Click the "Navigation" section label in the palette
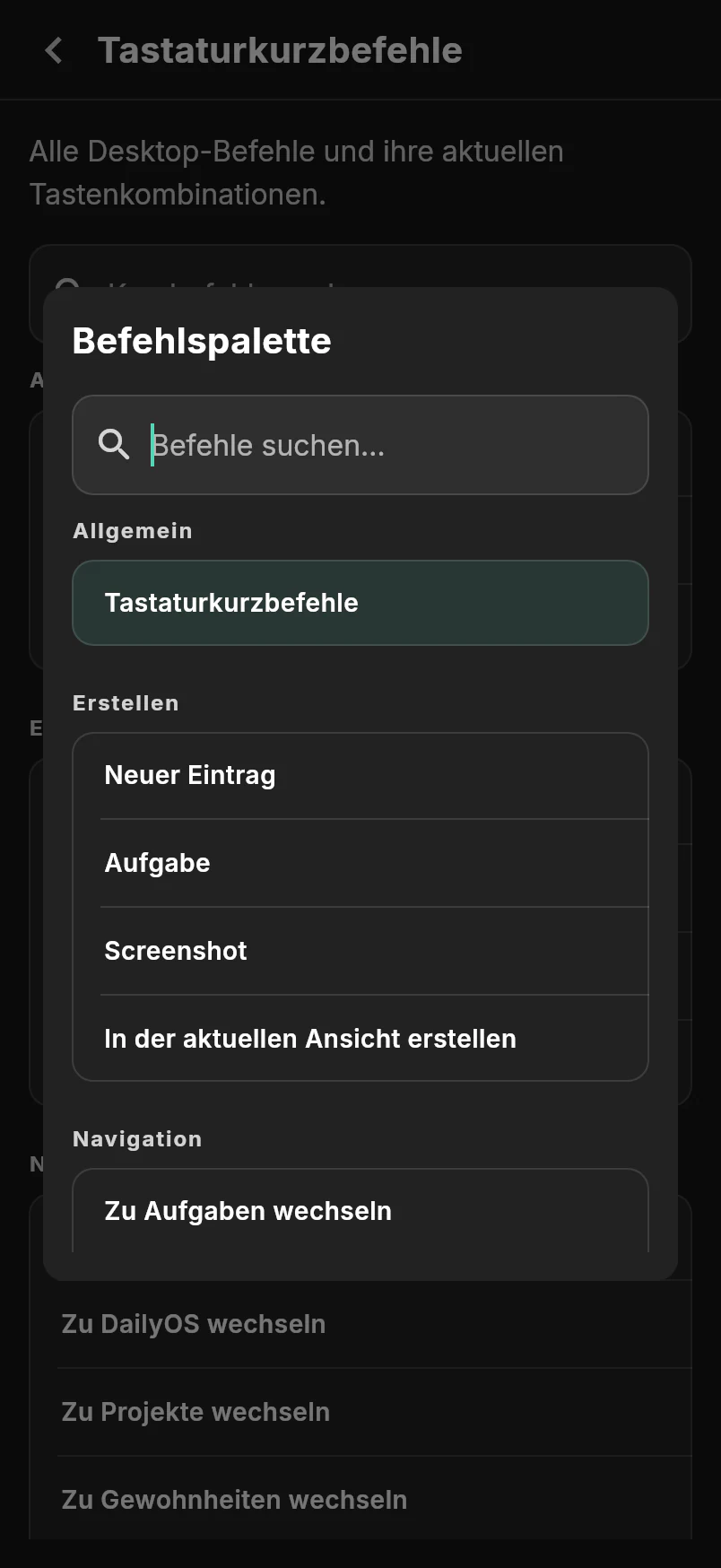The image size is (721, 1568). point(137,1139)
